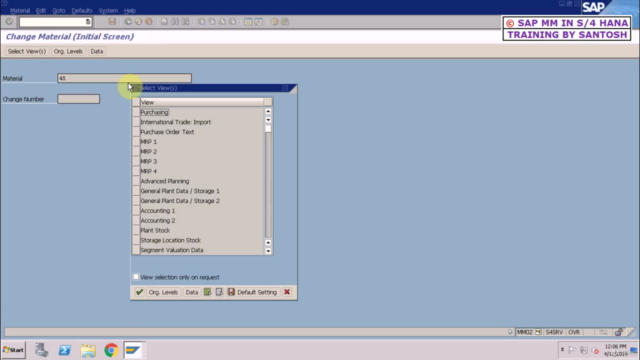This screenshot has height=360, width=640.
Task: Open the Windows Start button
Action: [x=13, y=350]
